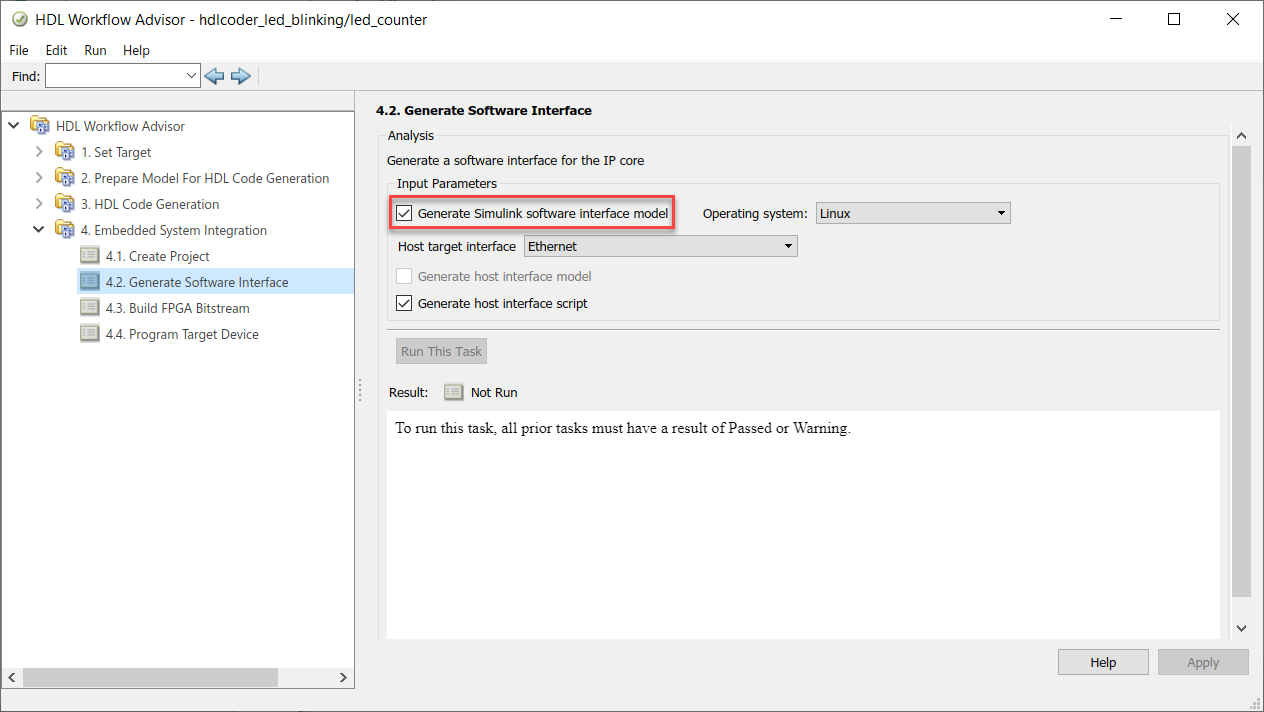Click the folder icon for 1. Set Target
Viewport: 1264px width, 712px height.
coord(65,152)
